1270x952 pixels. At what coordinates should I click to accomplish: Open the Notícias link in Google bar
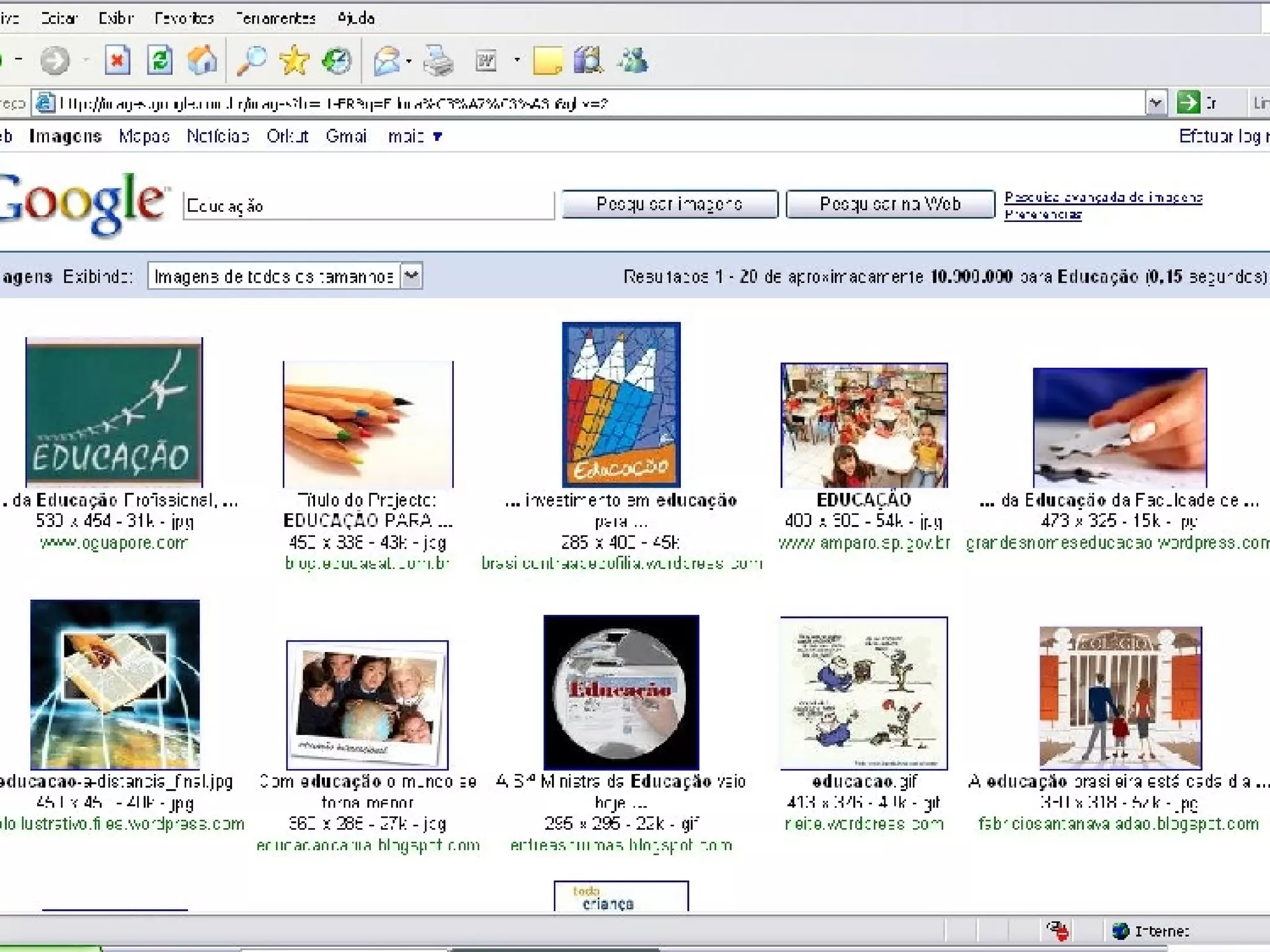tap(218, 136)
